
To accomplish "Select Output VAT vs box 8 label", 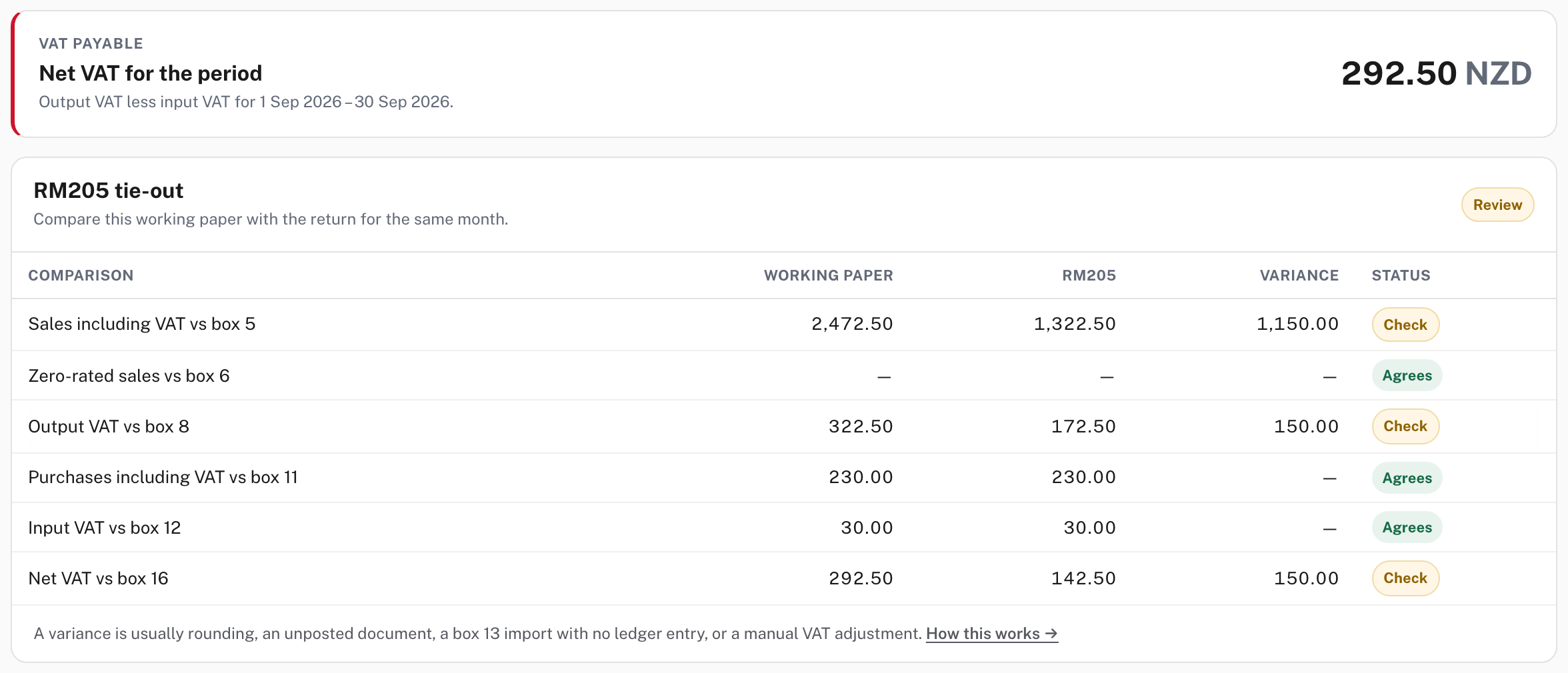I will (109, 426).
